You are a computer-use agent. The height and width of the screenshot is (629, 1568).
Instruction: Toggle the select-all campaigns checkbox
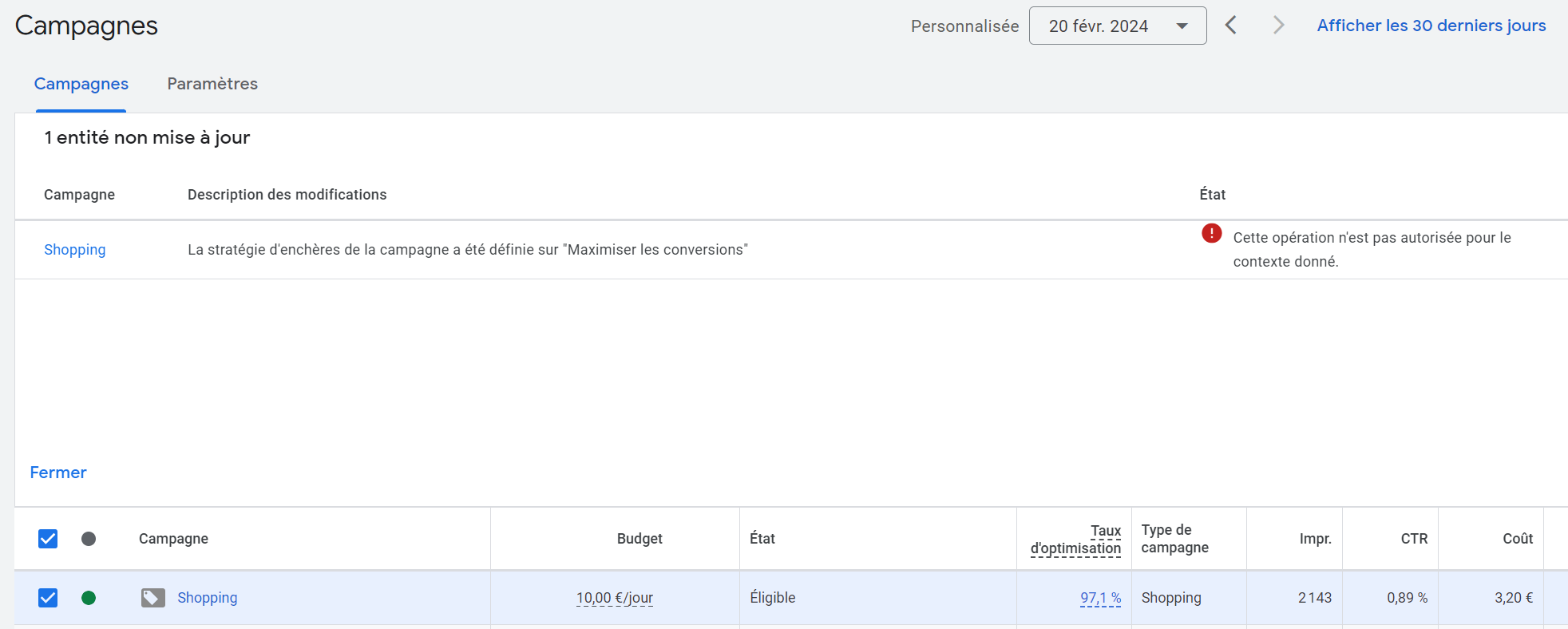(48, 539)
